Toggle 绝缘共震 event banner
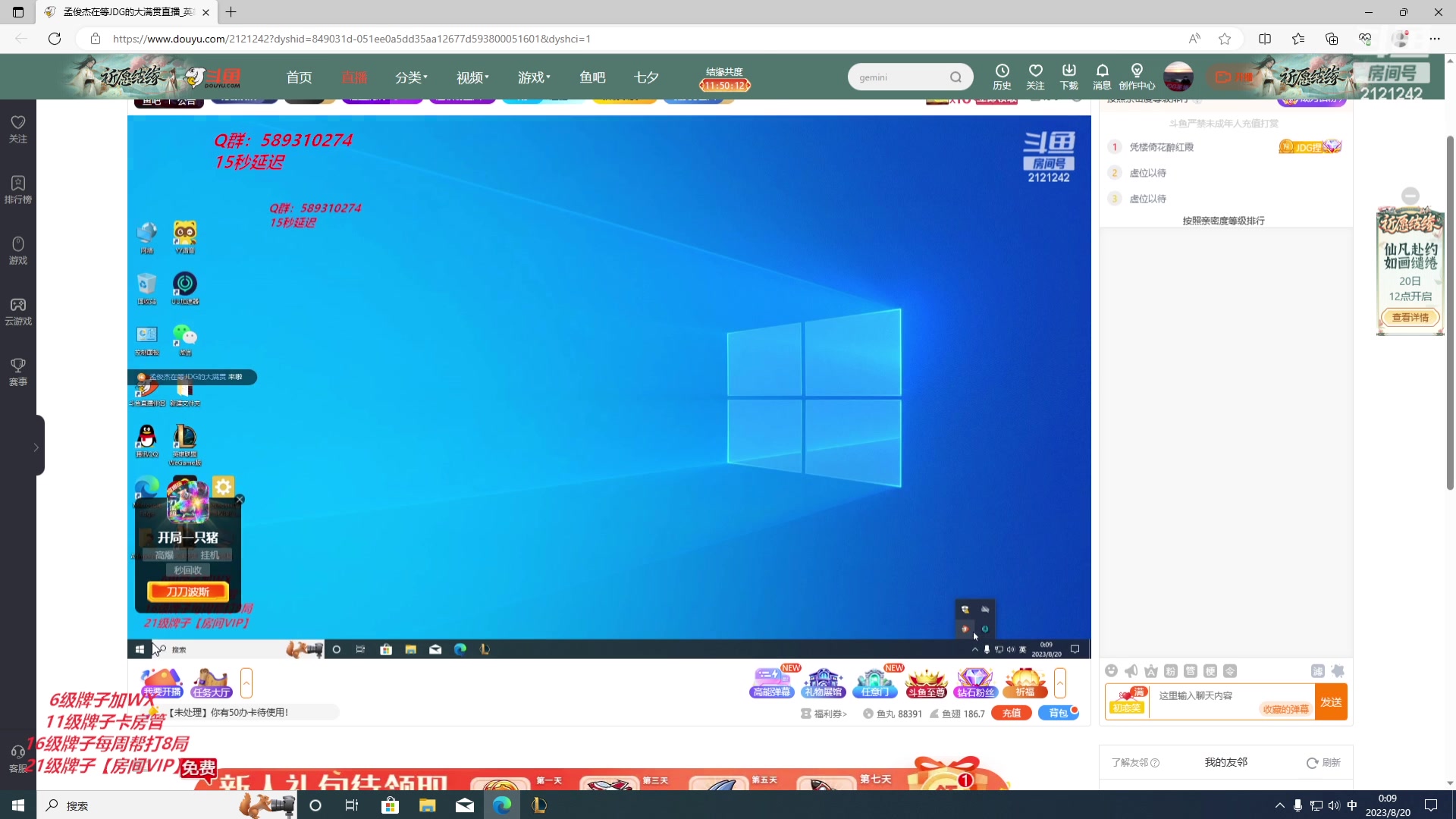The image size is (1456, 819). 726,79
